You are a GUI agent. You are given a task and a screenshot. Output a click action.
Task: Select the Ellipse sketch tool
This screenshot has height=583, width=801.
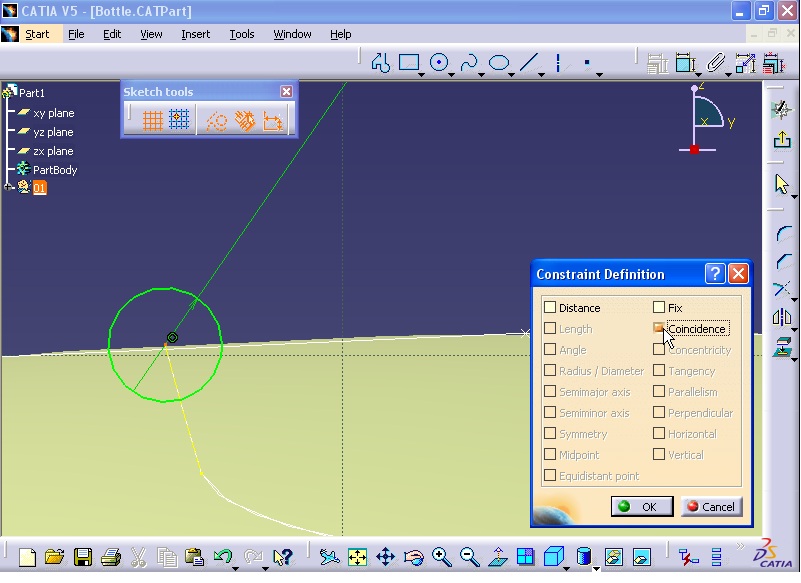499,62
